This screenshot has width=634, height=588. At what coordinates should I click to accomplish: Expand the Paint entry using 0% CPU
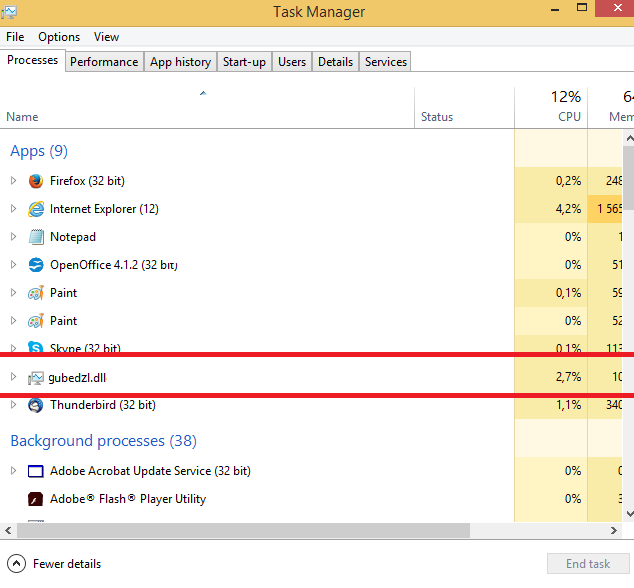[x=13, y=320]
